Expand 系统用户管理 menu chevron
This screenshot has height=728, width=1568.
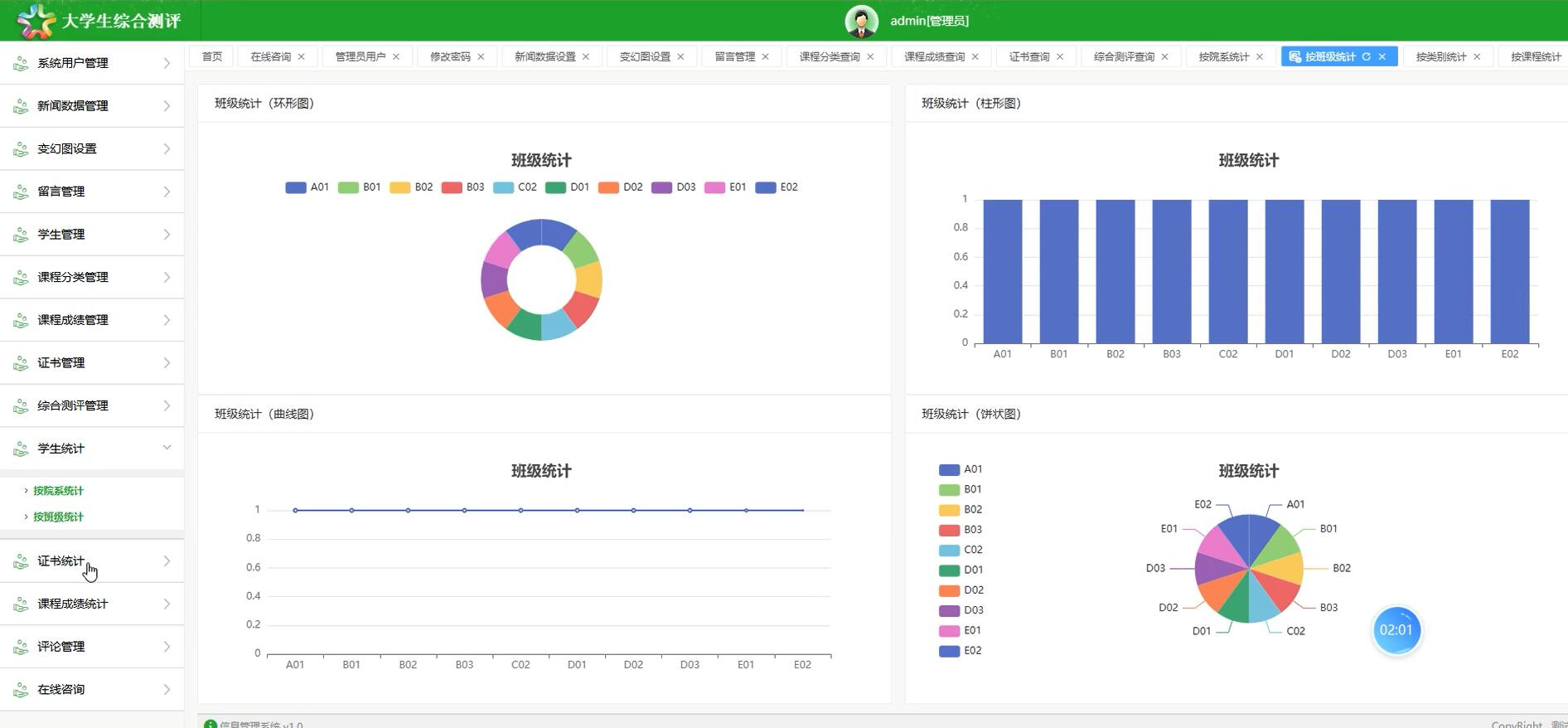coord(167,63)
